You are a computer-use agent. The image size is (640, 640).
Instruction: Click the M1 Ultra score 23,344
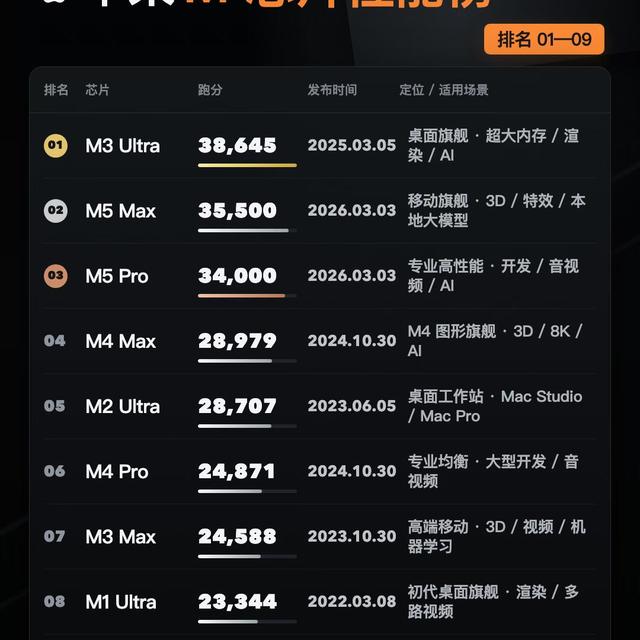(237, 602)
